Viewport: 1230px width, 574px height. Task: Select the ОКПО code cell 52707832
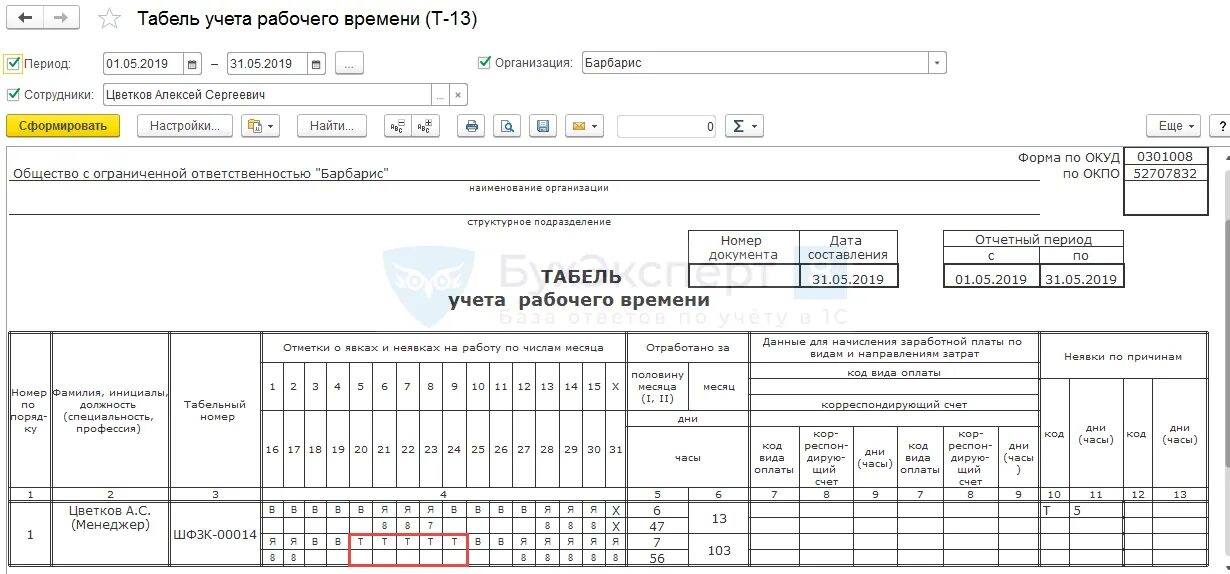(1166, 173)
